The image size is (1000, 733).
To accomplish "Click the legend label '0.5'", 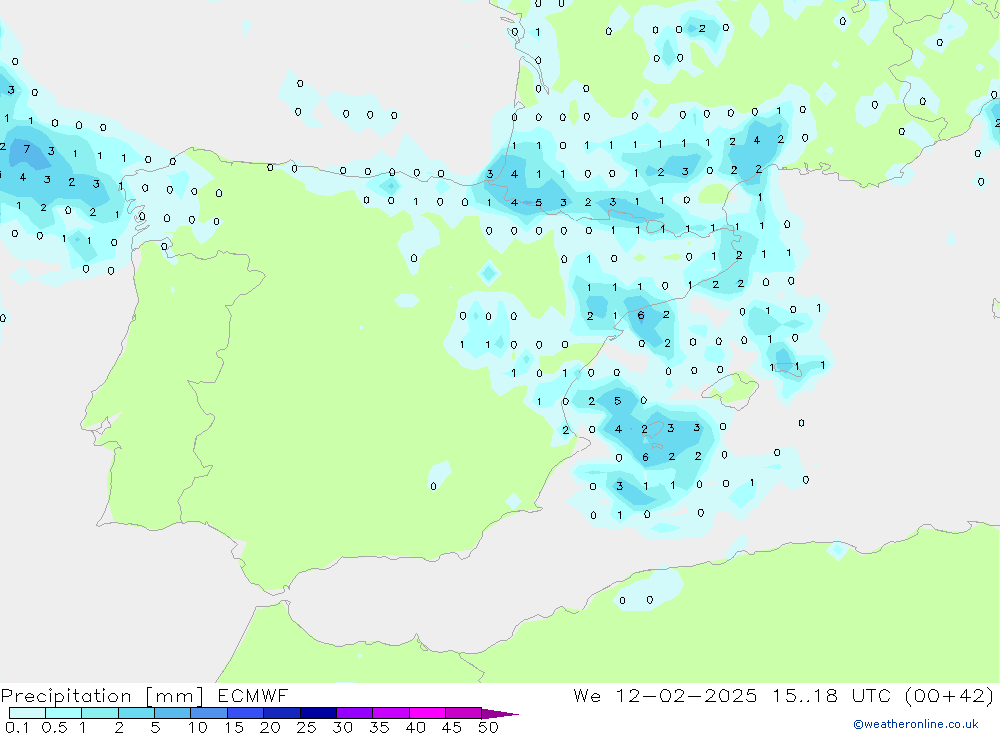I will point(54,727).
